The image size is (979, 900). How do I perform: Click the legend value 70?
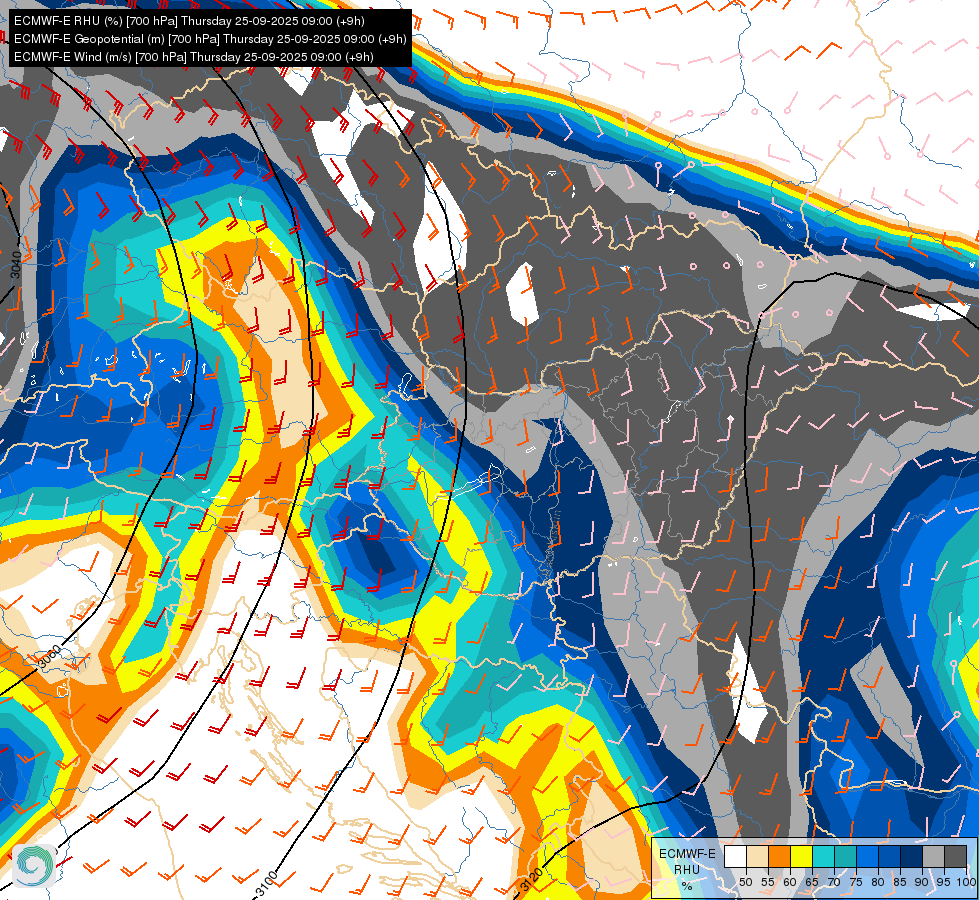(834, 883)
